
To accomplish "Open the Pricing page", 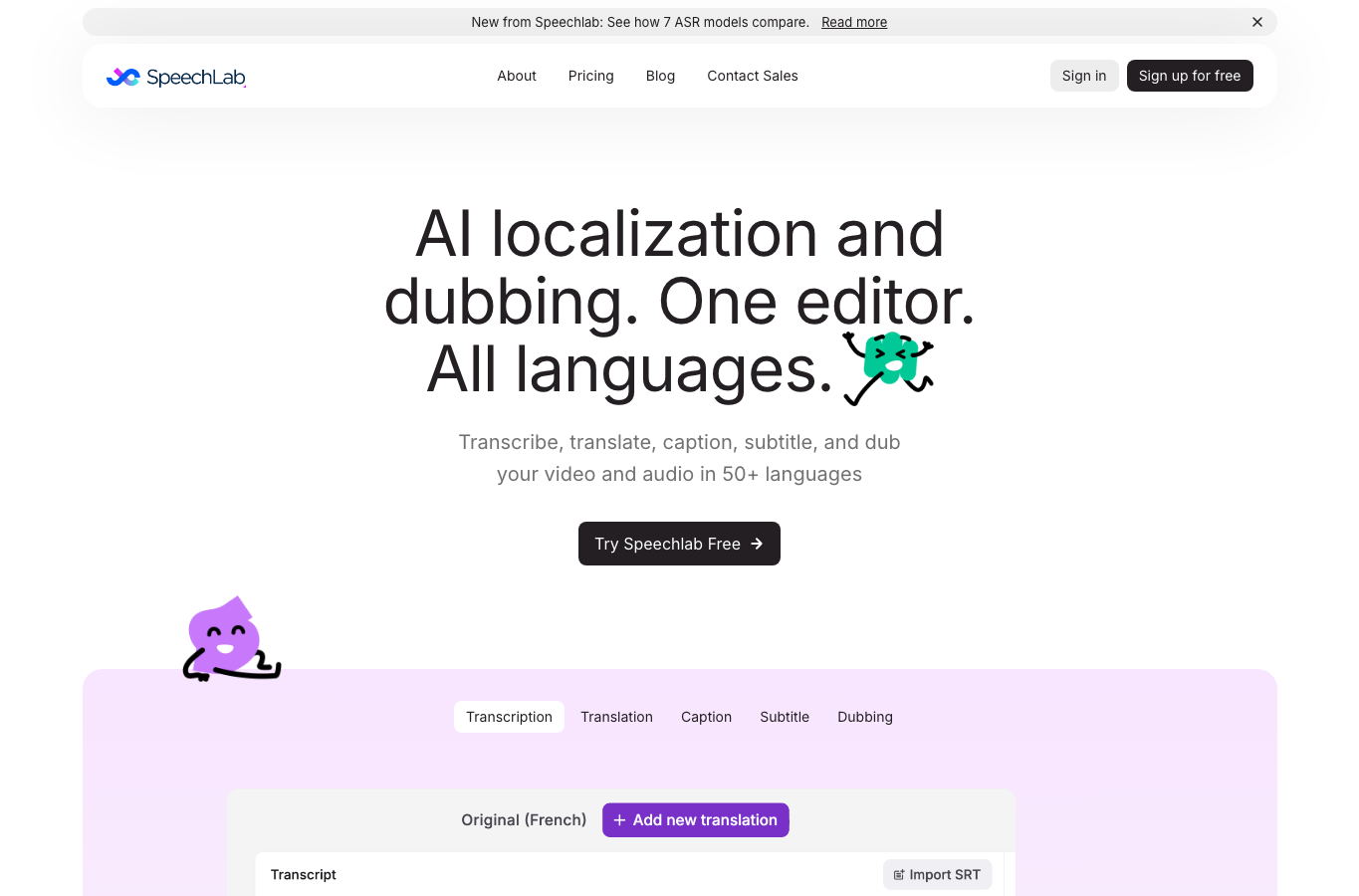I will [591, 76].
